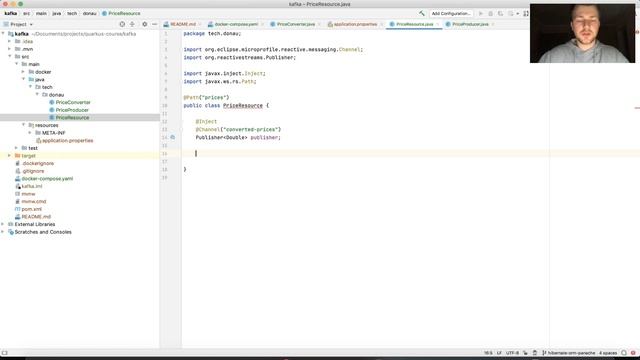Open the run actions dropdown arrow in toolbar

click(x=518, y=13)
